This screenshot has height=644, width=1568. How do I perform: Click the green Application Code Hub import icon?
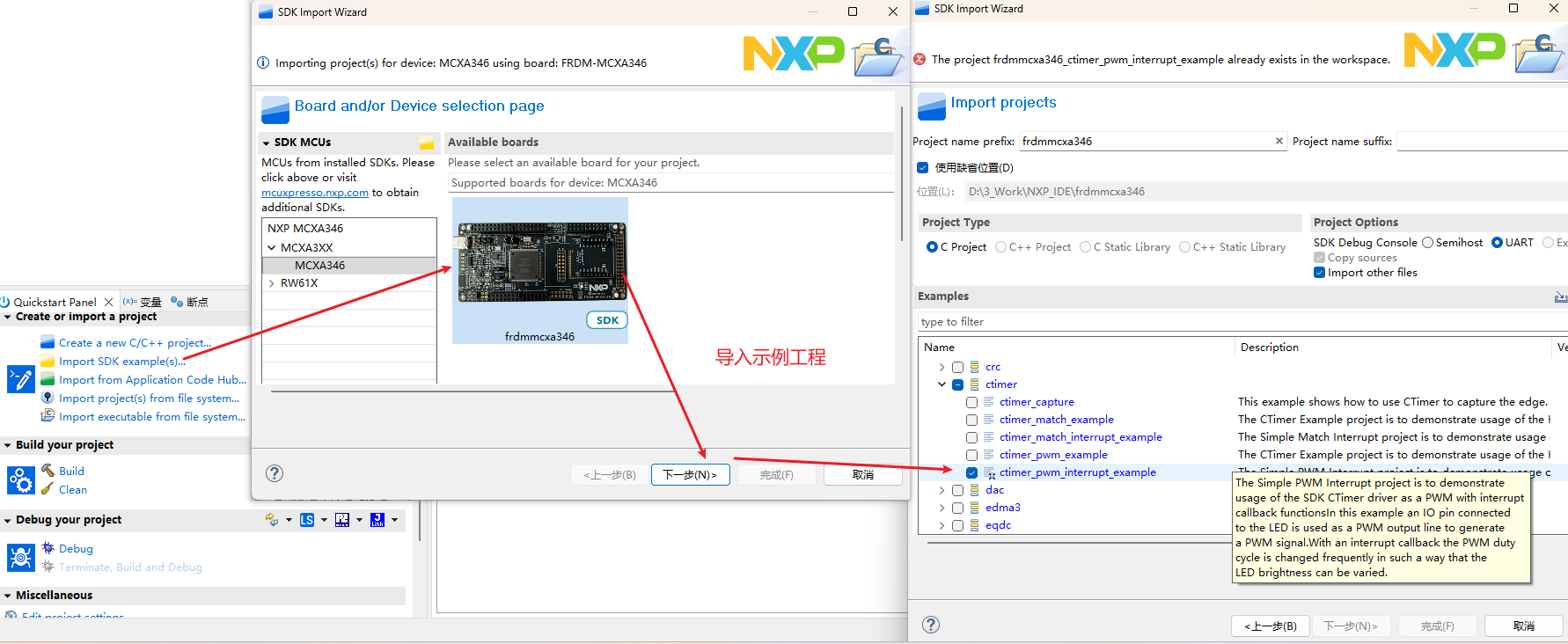coord(48,379)
